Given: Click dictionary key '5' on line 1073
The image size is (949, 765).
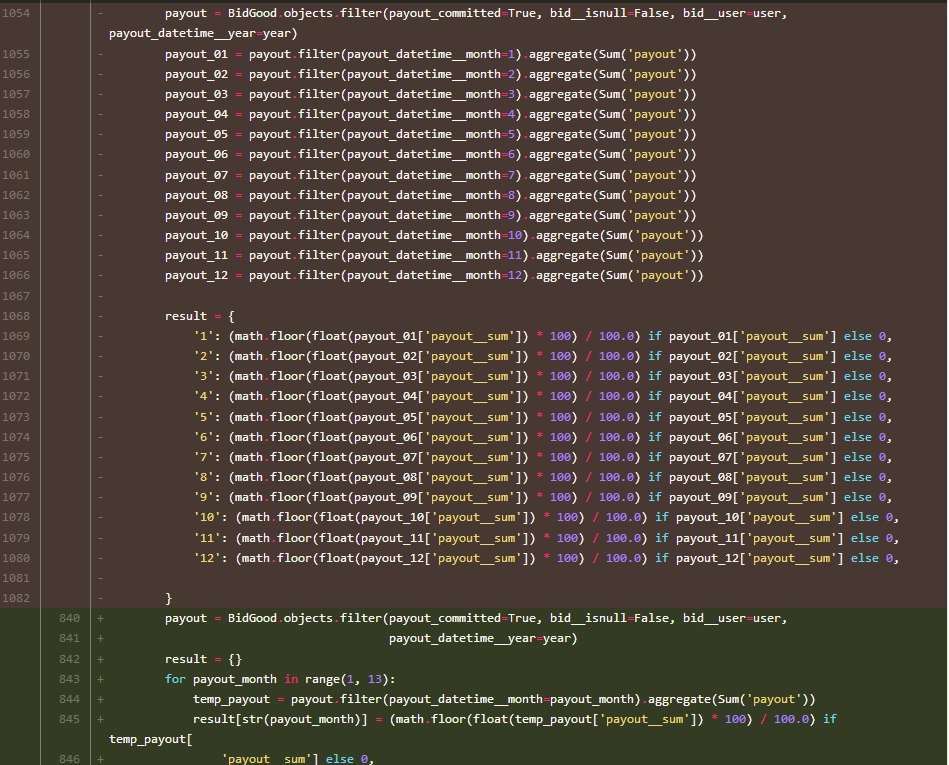Looking at the screenshot, I should 203,417.
